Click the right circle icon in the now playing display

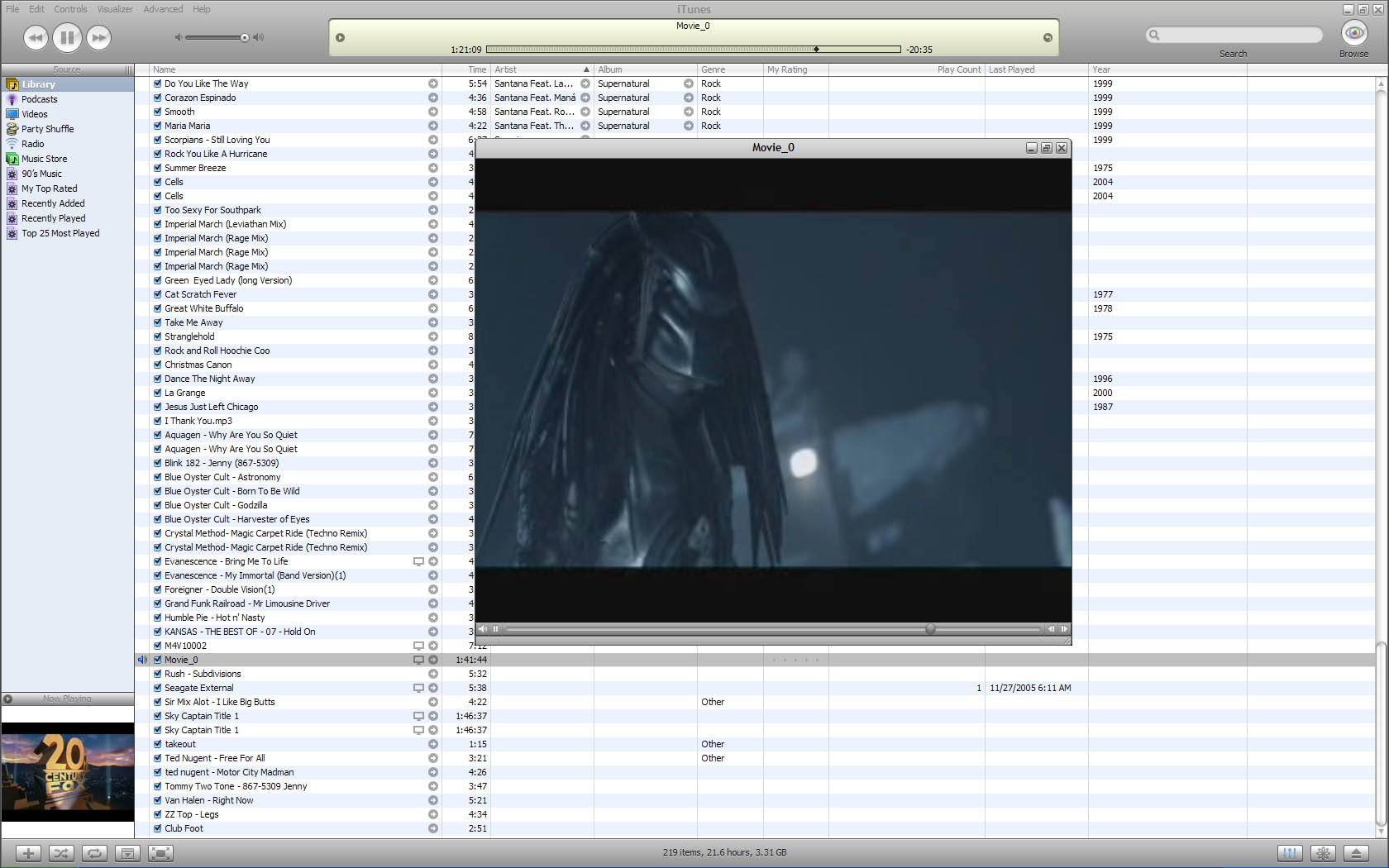tap(1048, 37)
